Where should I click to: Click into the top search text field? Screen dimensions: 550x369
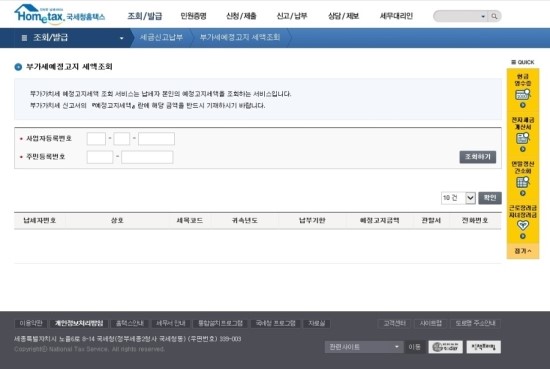pyautogui.click(x=457, y=16)
